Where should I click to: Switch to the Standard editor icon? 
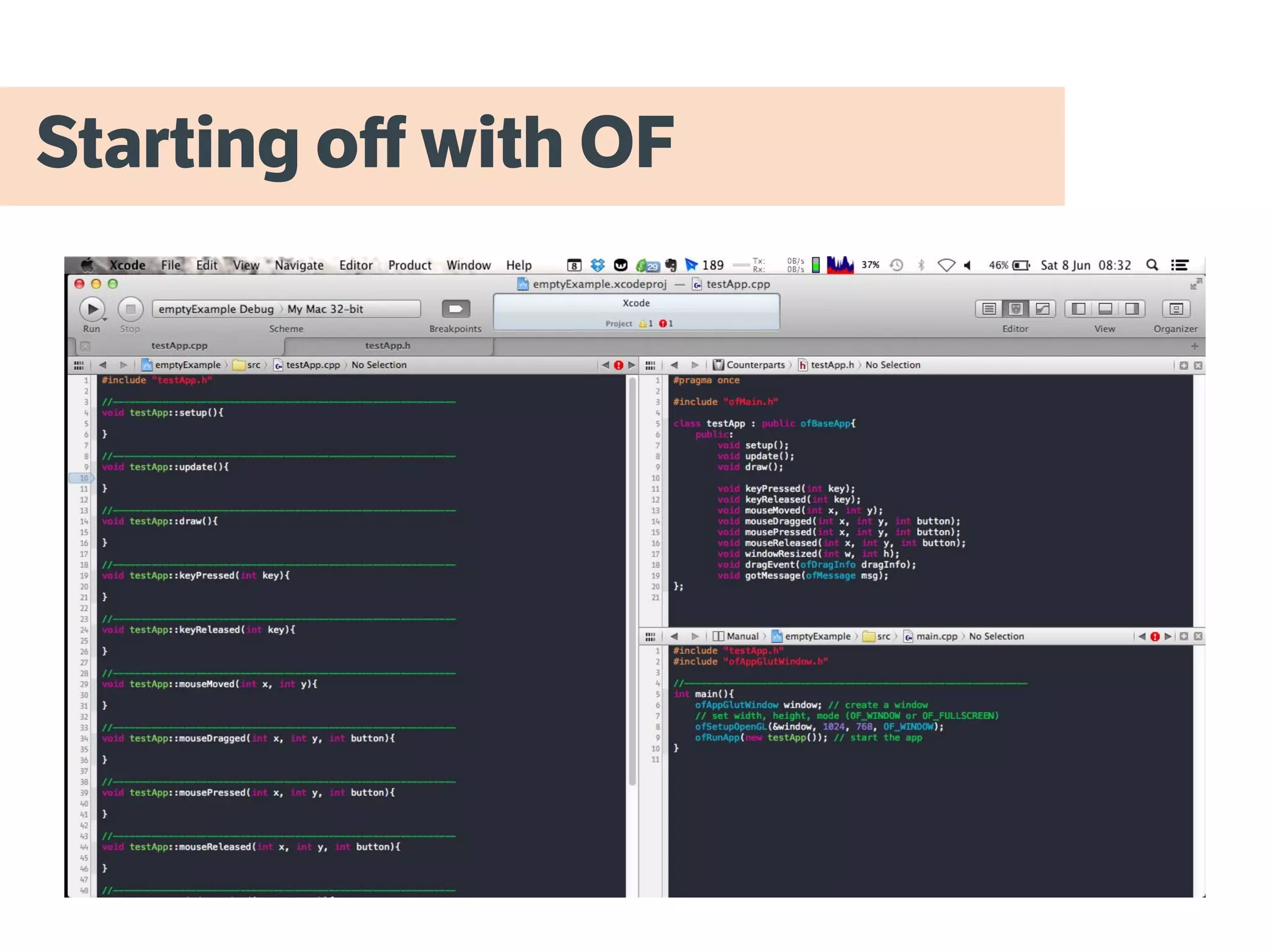pyautogui.click(x=989, y=309)
